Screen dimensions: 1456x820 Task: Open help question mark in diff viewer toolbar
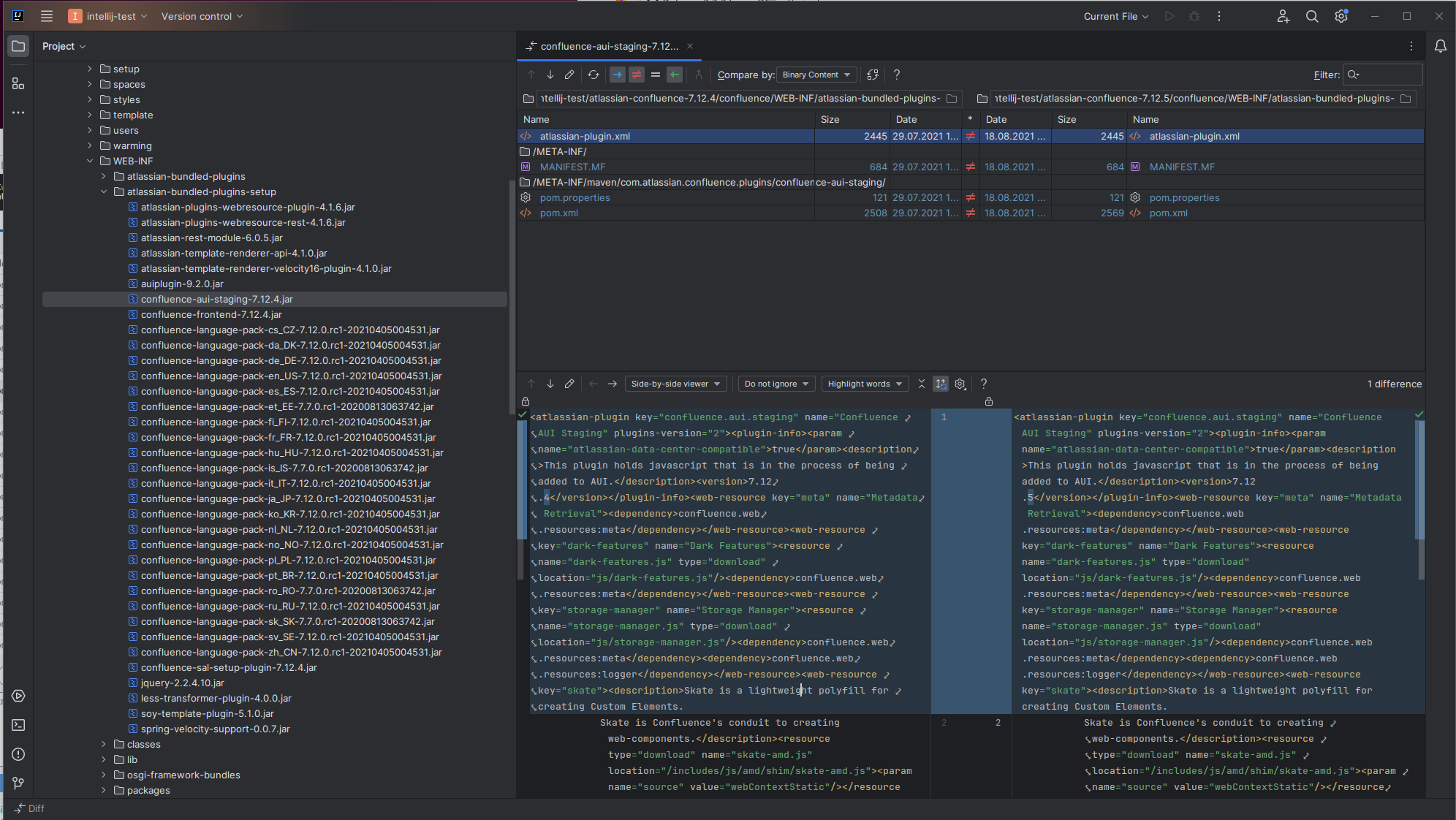tap(984, 384)
